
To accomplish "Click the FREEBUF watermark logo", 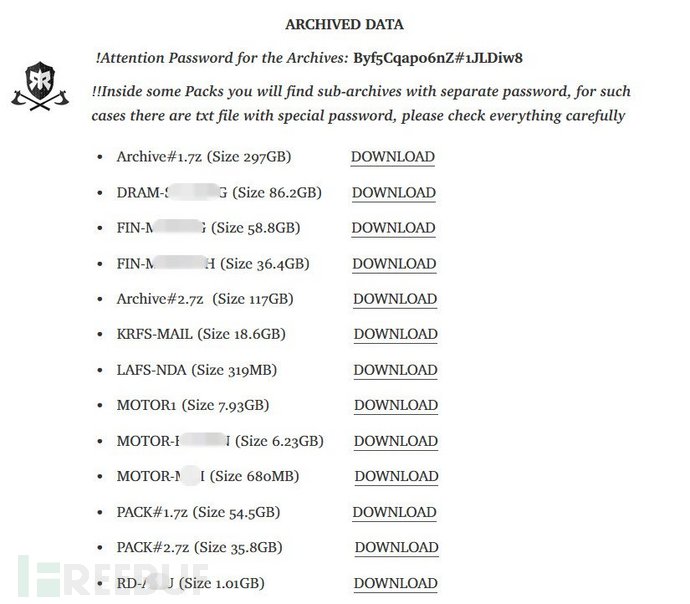I will (112, 576).
